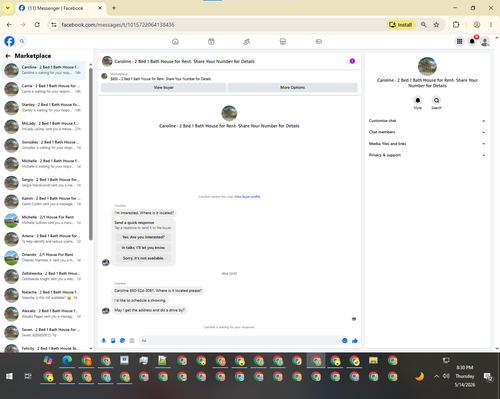This screenshot has width=500, height=399.
Task: Open Arlene's conversation in the chat list
Action: 44,239
